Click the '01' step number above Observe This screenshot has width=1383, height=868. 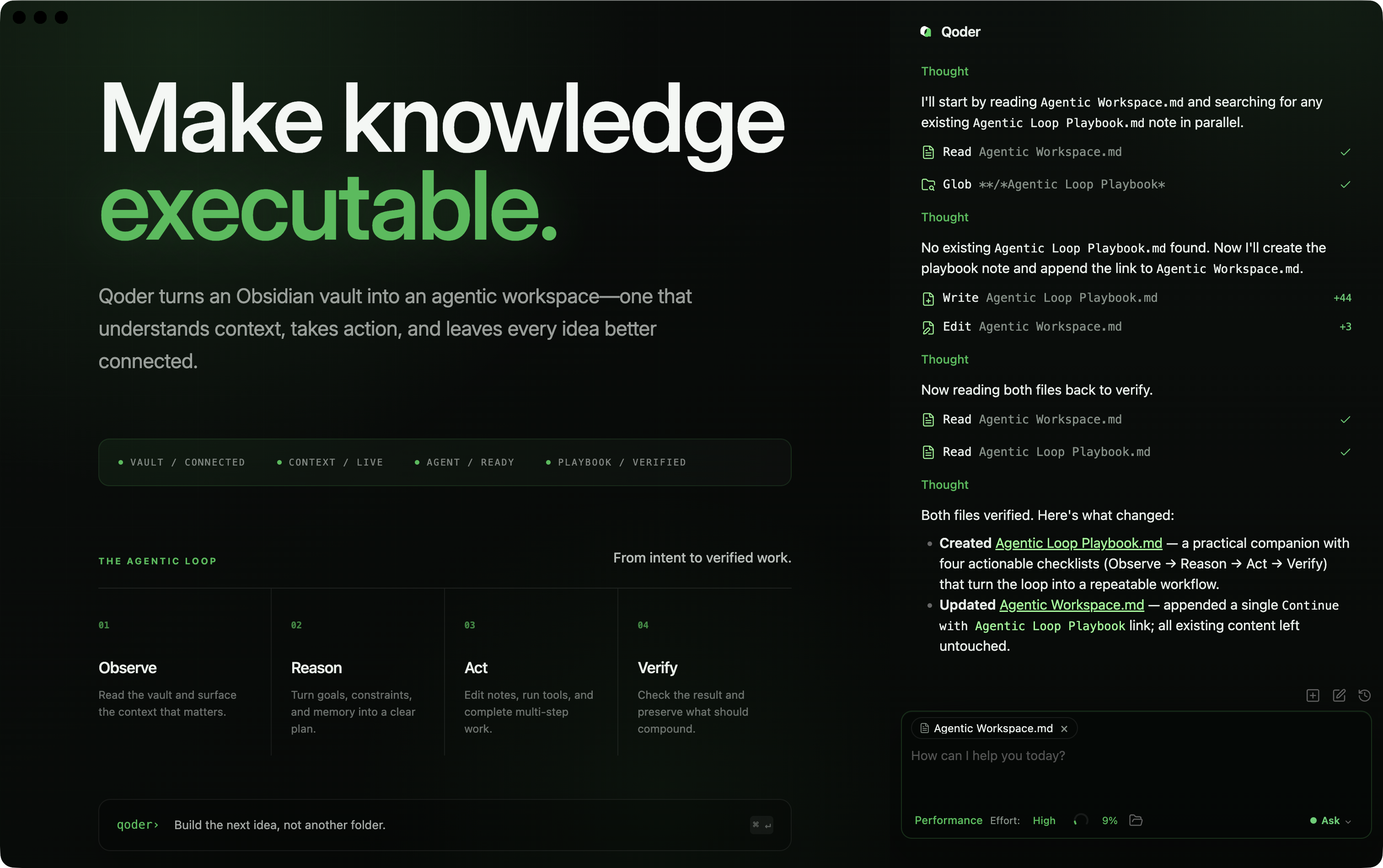[104, 625]
